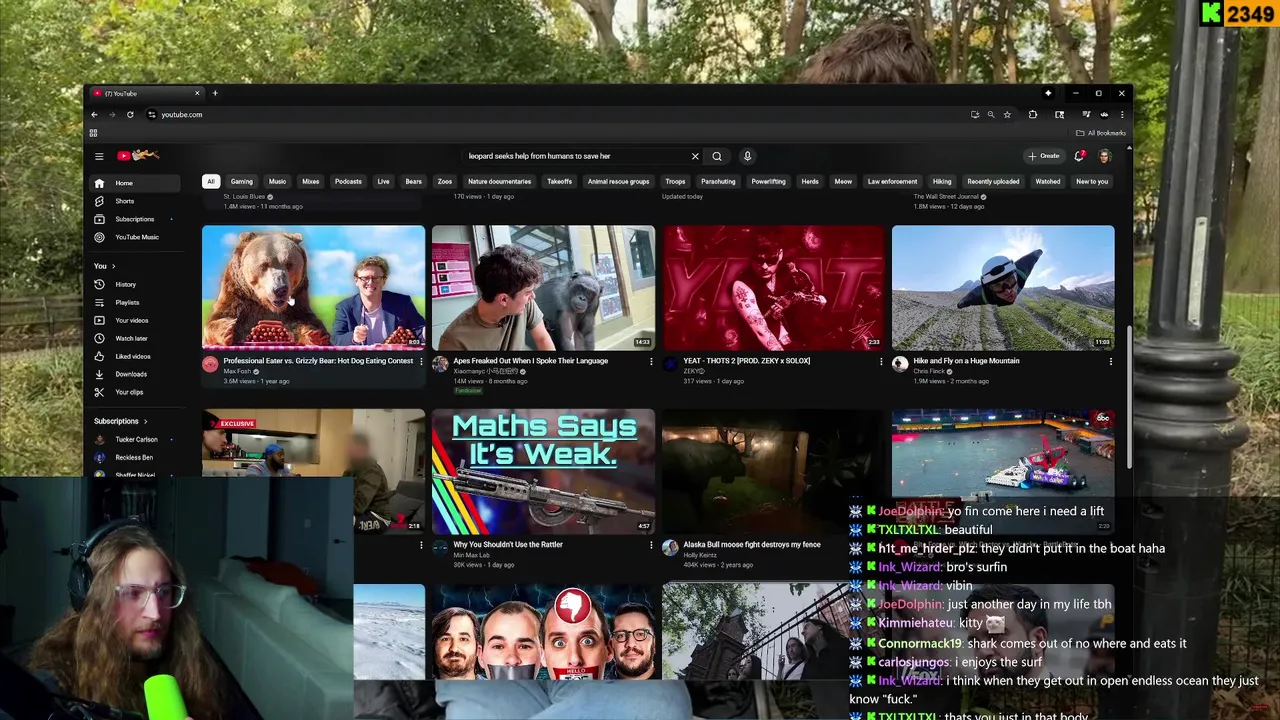1280x720 pixels.
Task: Open the Apes Freaked Out video thumbnail
Action: 543,287
